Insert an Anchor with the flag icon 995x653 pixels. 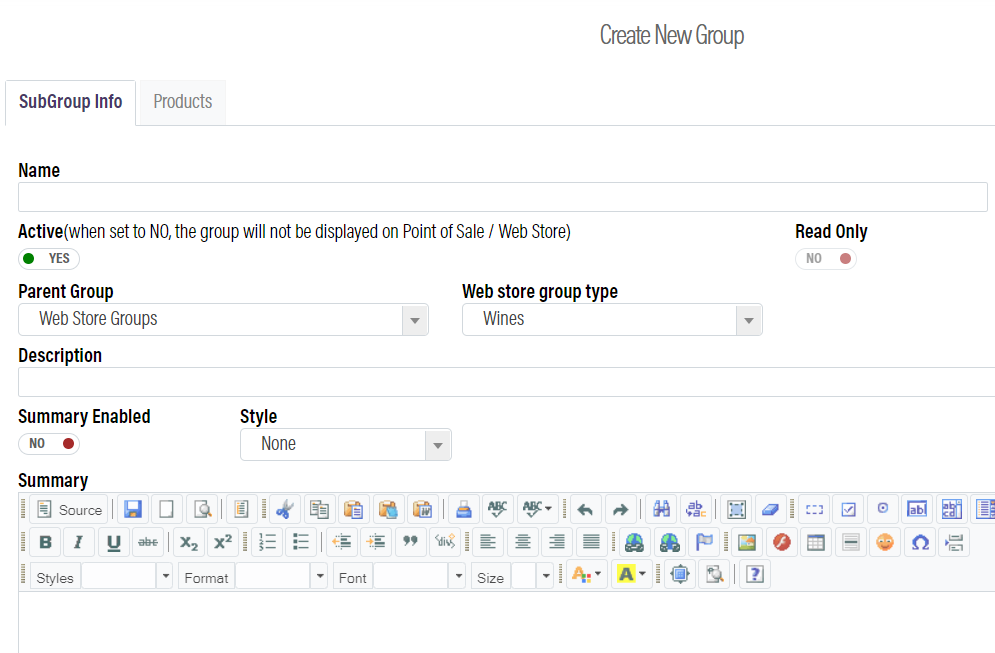click(x=704, y=543)
